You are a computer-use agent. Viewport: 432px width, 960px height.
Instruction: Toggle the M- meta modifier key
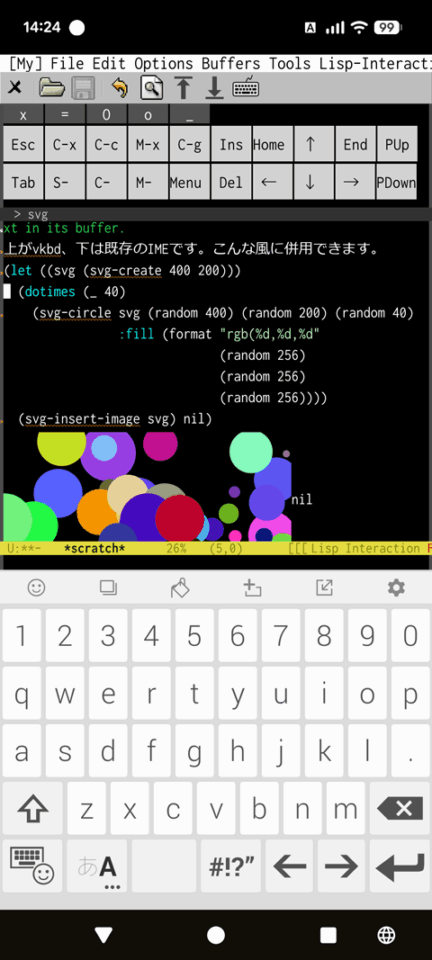click(147, 182)
